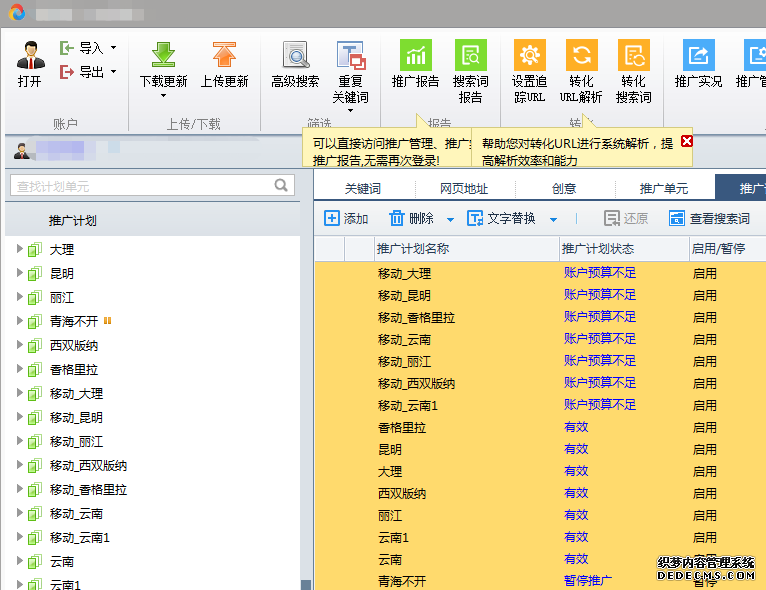Open the 搜索词报告 icon
The width and height of the screenshot is (766, 590).
[470, 56]
